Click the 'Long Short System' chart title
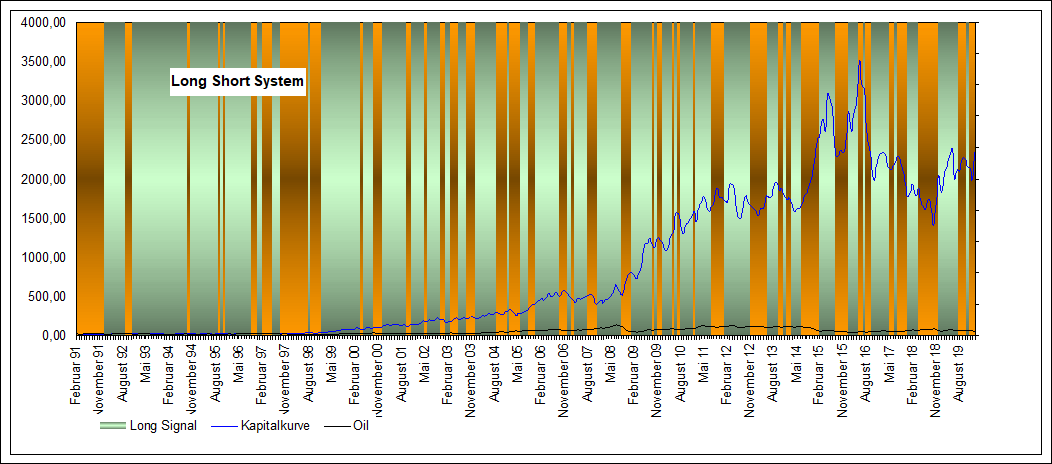The width and height of the screenshot is (1052, 464). (238, 82)
